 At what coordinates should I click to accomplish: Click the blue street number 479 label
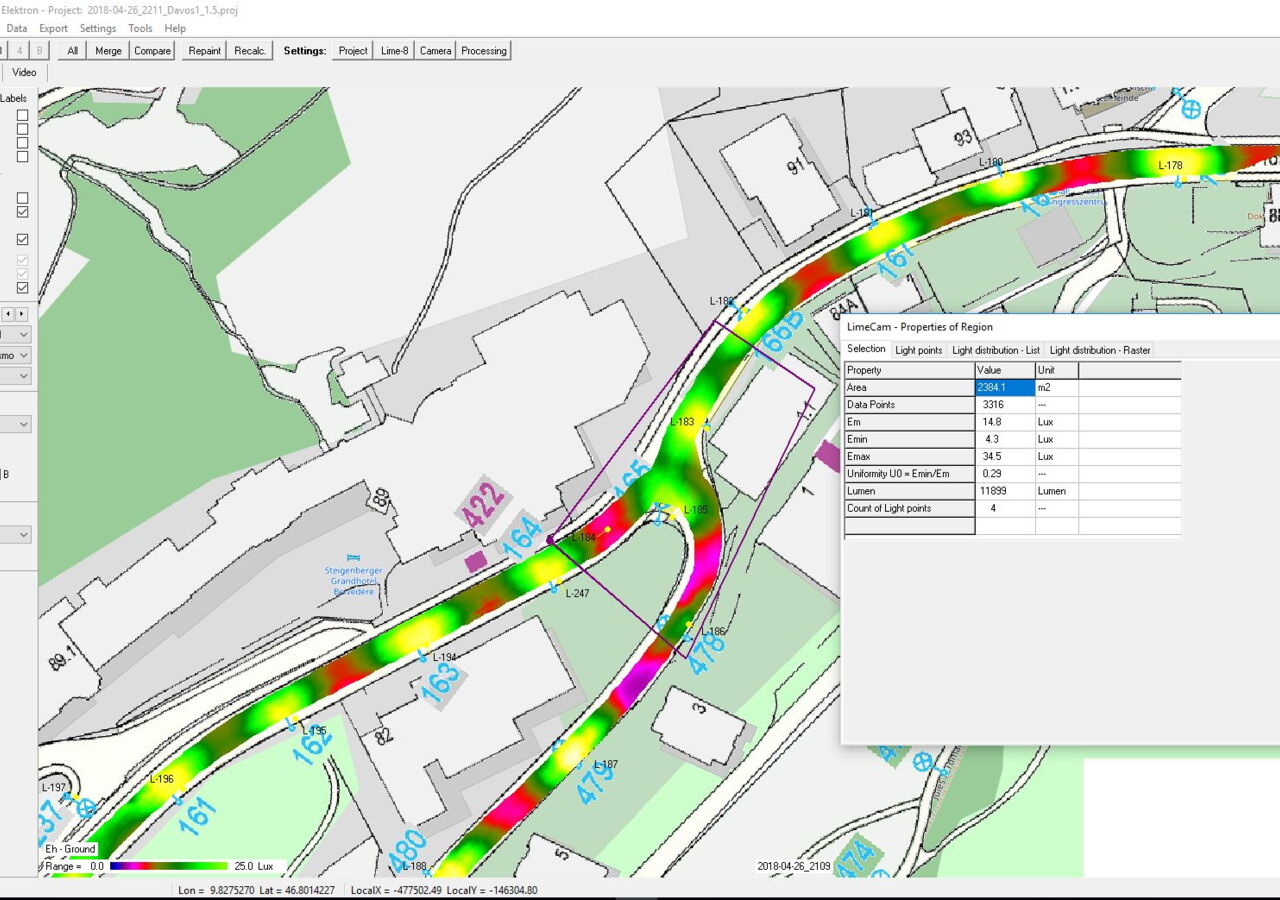595,782
